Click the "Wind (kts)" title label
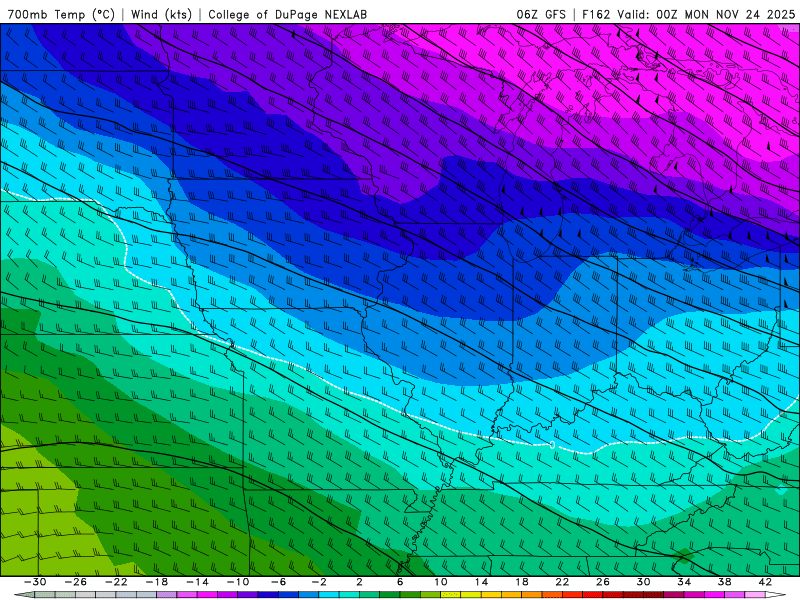Screen dimensions: 800x600 click(x=161, y=14)
